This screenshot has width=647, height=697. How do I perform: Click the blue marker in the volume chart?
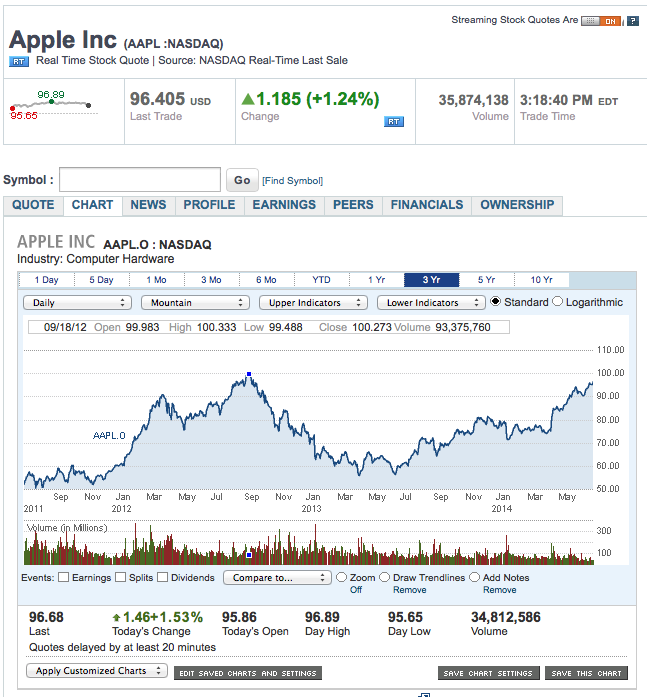(x=249, y=555)
